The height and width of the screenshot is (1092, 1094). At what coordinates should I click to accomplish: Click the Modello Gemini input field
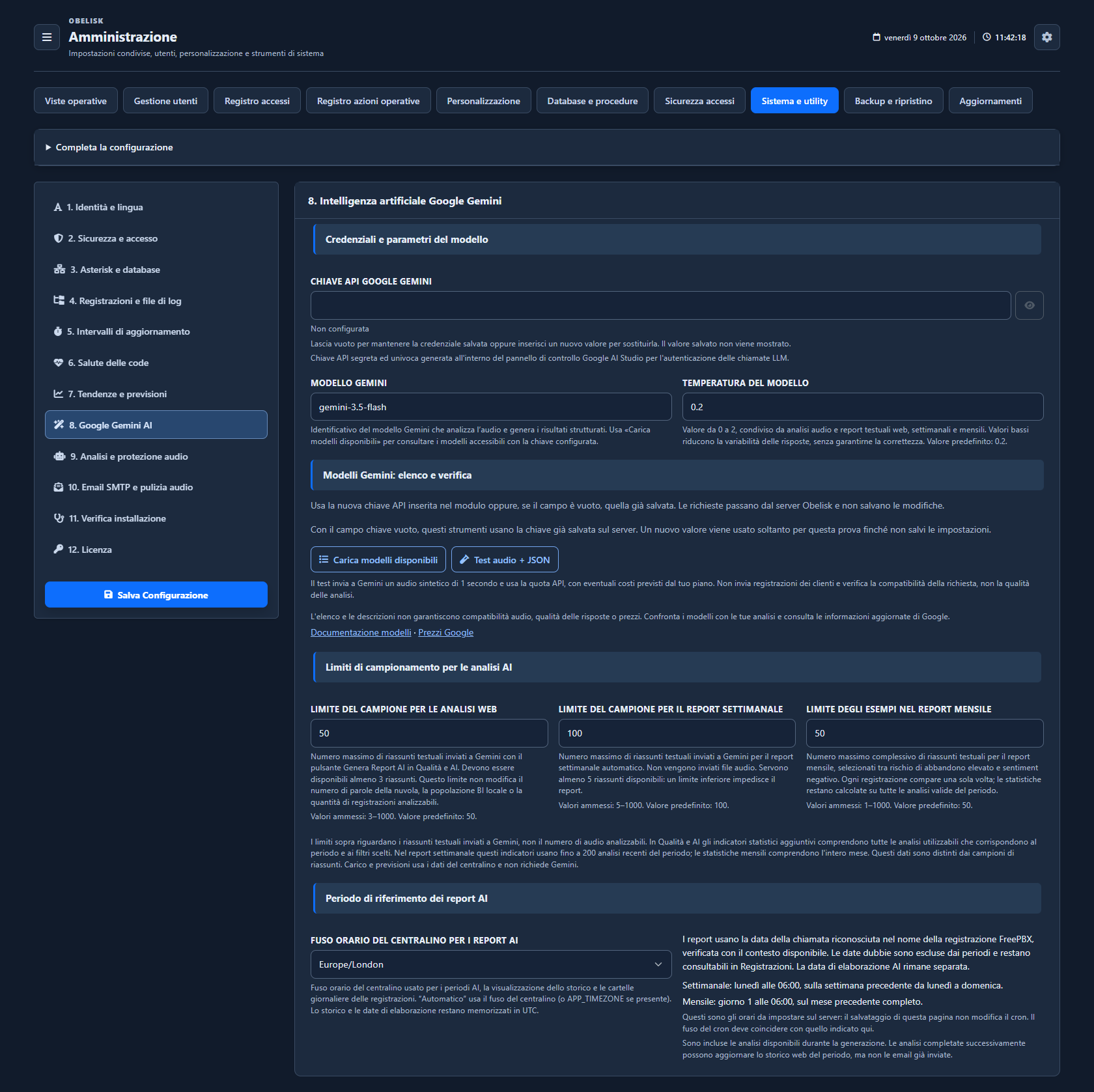pyautogui.click(x=491, y=407)
